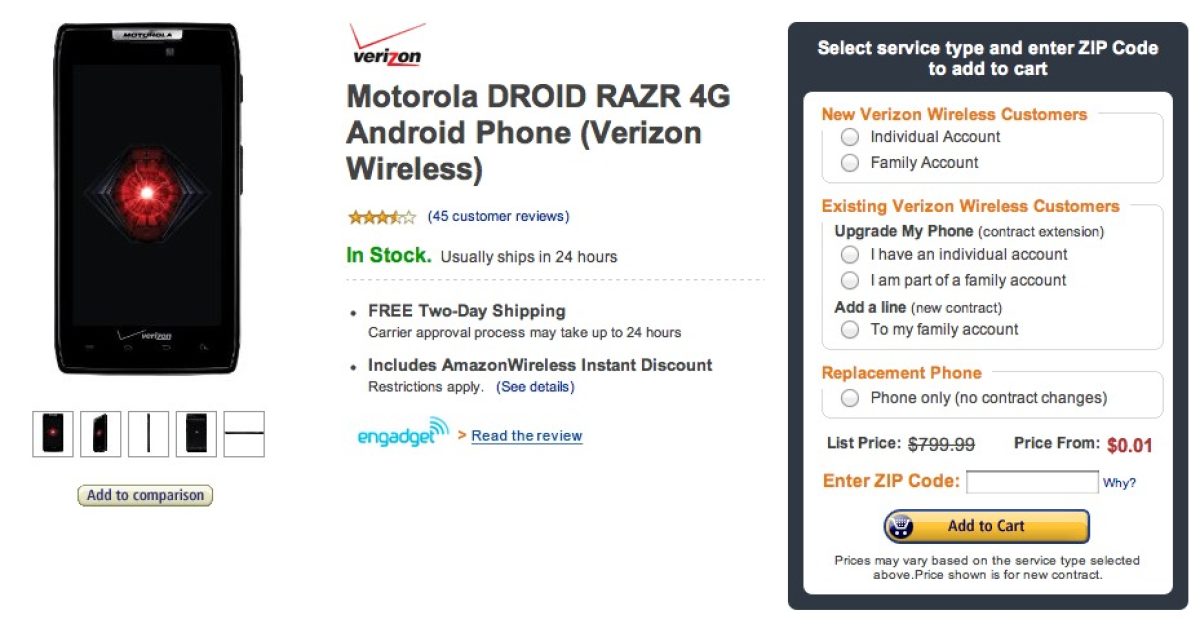Choose the Individual Account radio option
Screen dimensions: 1200x628
(850, 137)
